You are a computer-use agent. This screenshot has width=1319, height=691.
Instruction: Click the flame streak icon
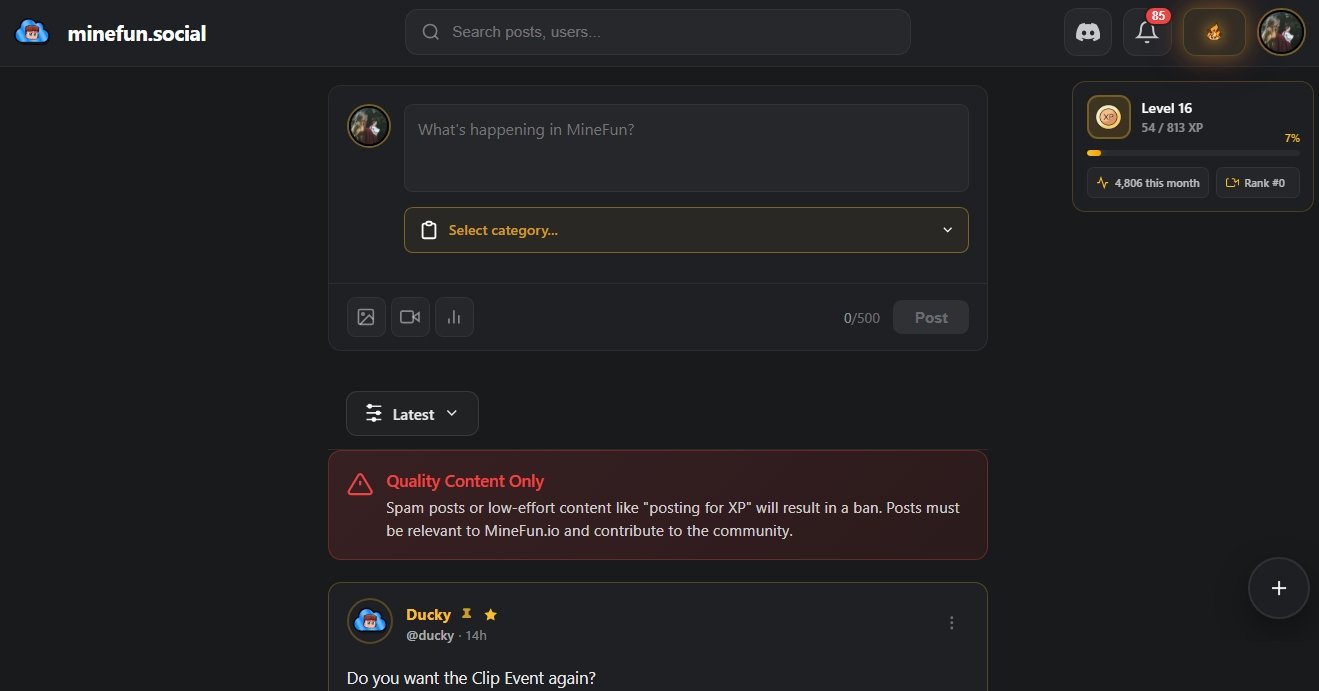(1214, 32)
